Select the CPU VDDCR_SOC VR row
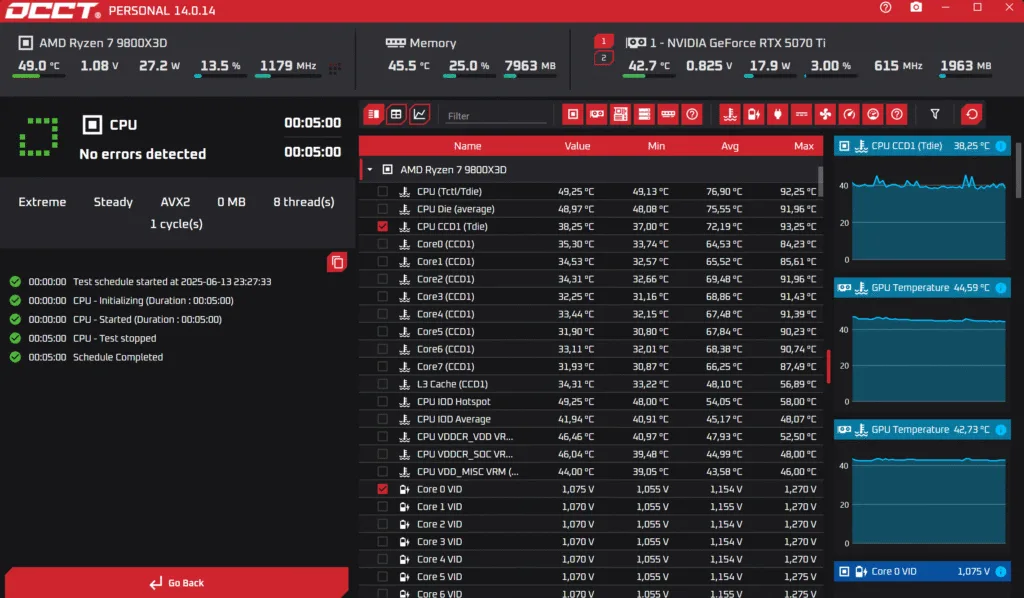This screenshot has height=598, width=1024. 591,454
